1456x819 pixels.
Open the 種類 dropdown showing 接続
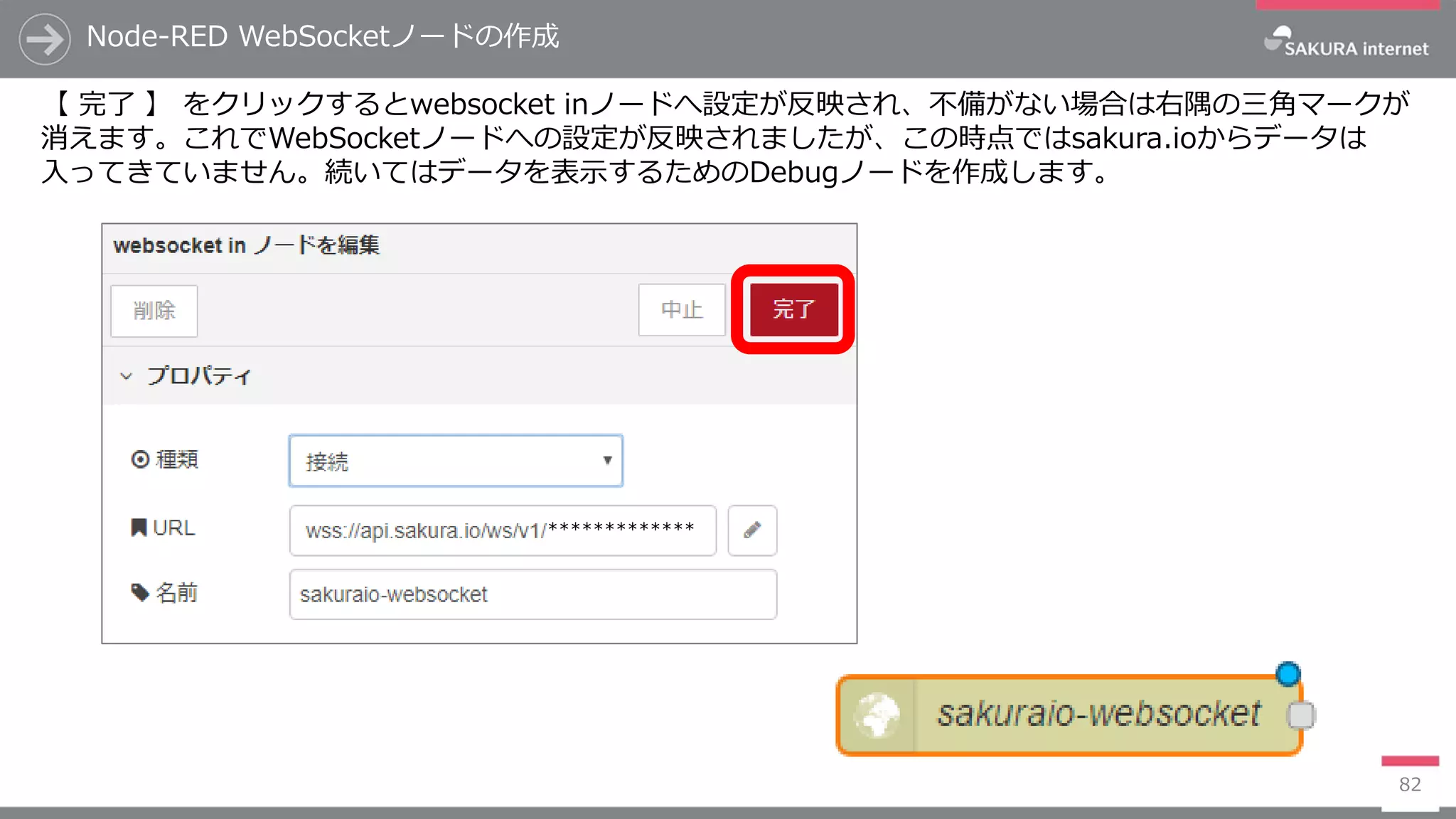[x=456, y=461]
